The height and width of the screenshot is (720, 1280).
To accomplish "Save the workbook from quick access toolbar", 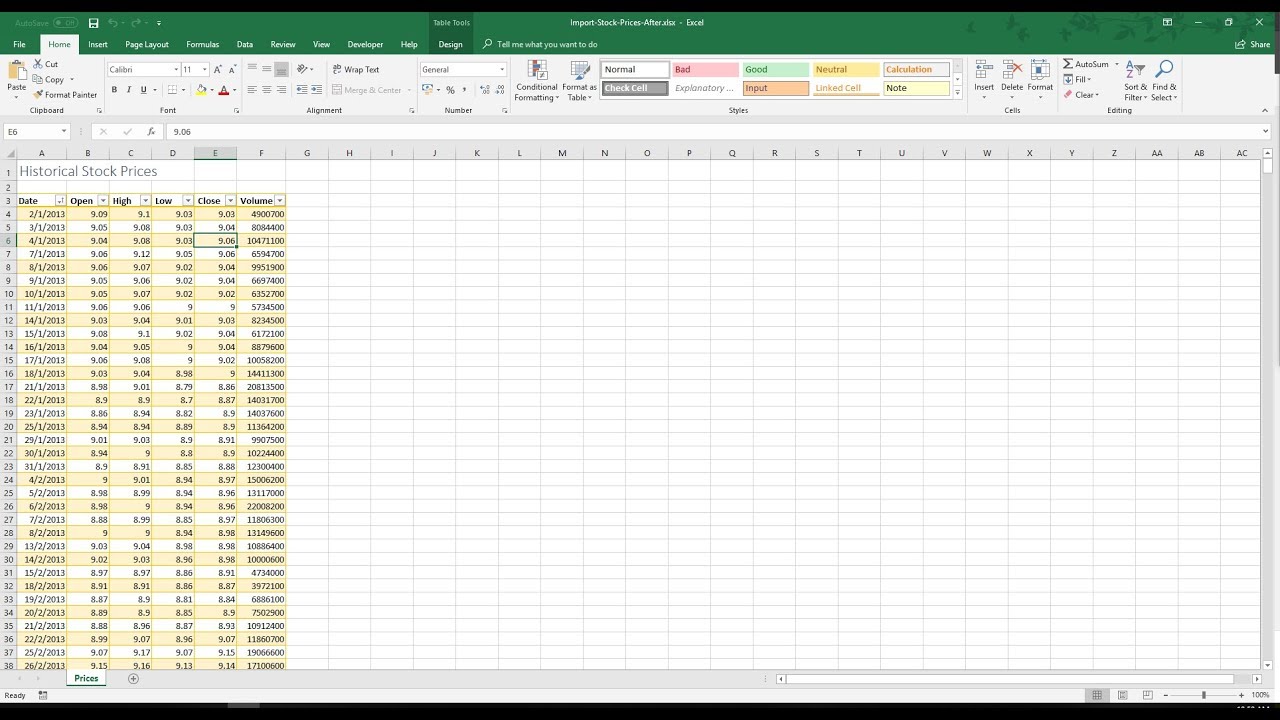I will 93,22.
